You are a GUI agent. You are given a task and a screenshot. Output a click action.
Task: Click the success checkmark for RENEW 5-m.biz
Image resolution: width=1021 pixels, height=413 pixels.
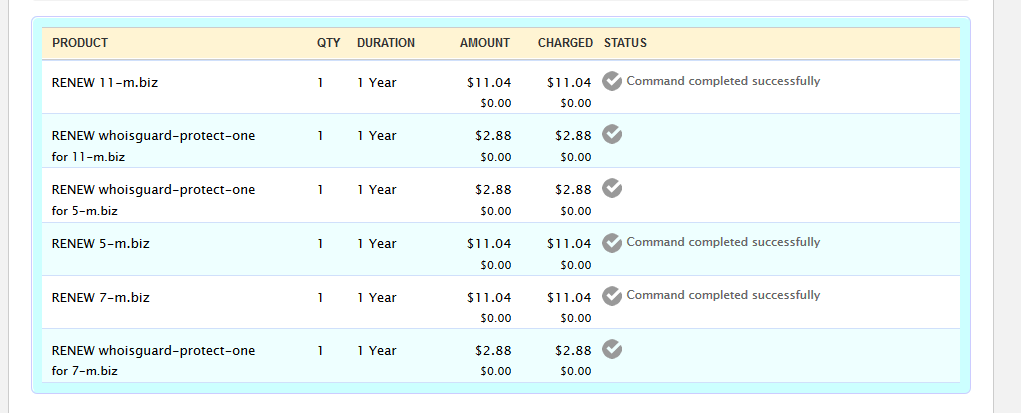click(x=613, y=242)
